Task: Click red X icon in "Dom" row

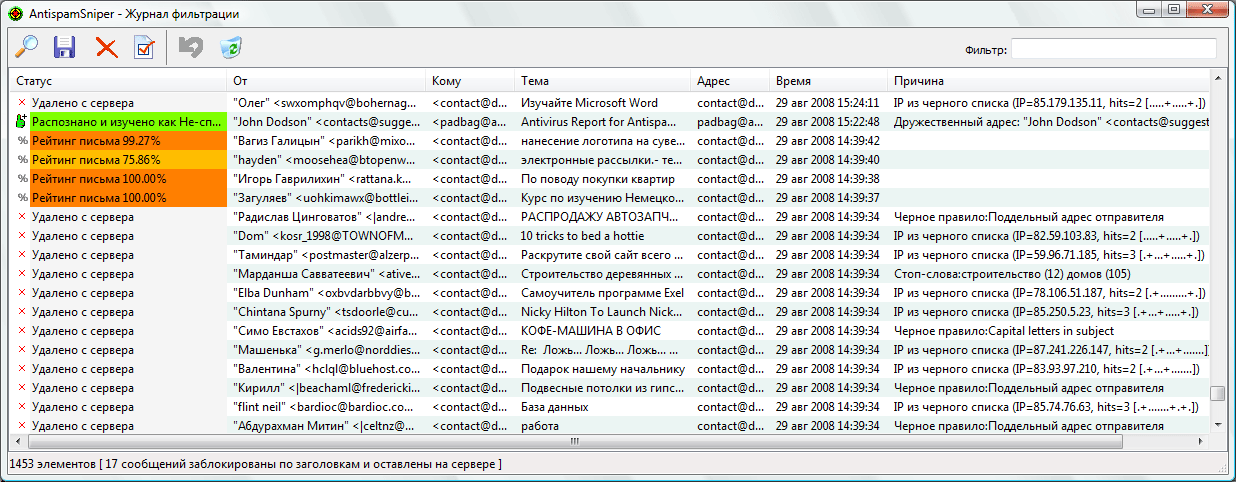Action: point(21,235)
